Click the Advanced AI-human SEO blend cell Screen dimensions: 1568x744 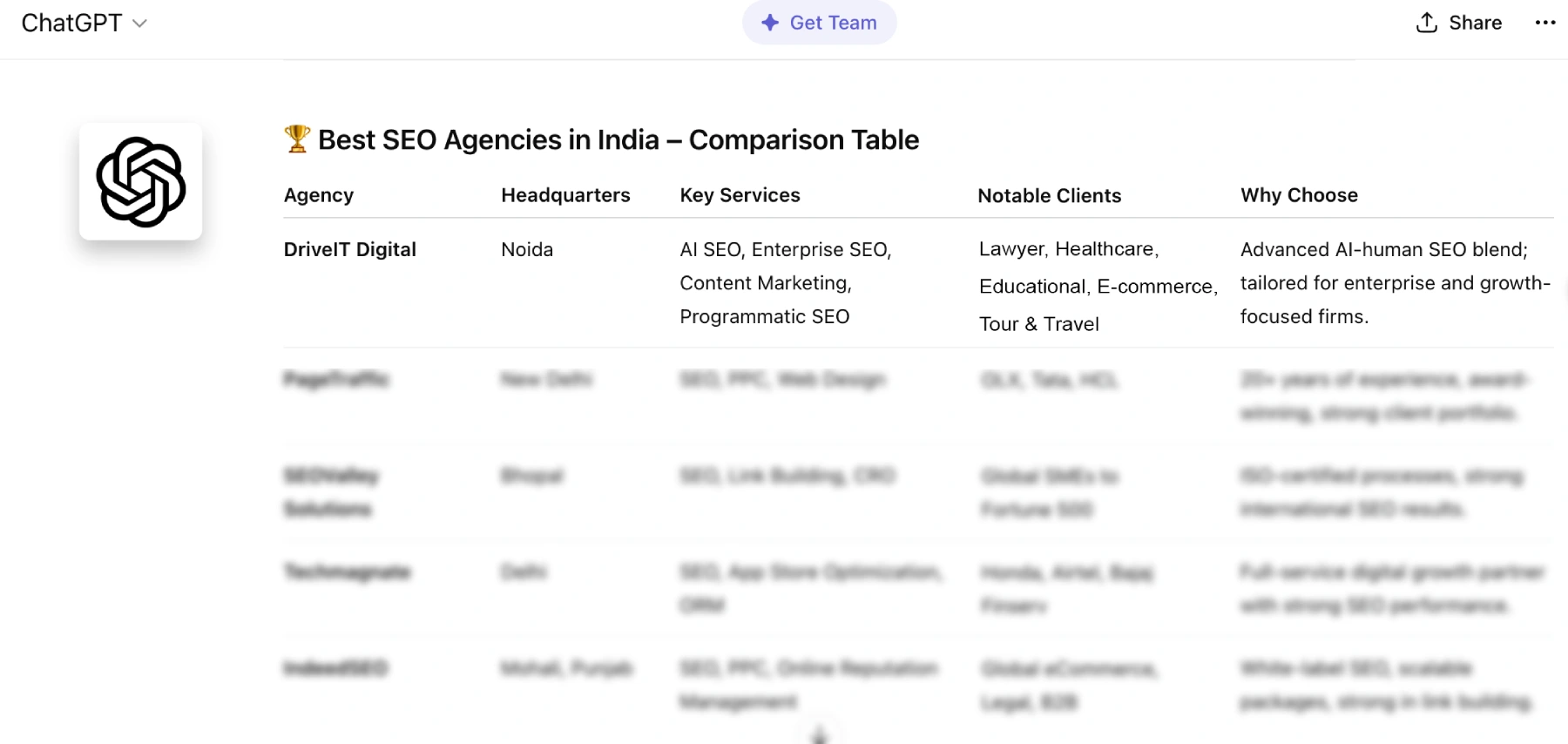coord(1396,283)
